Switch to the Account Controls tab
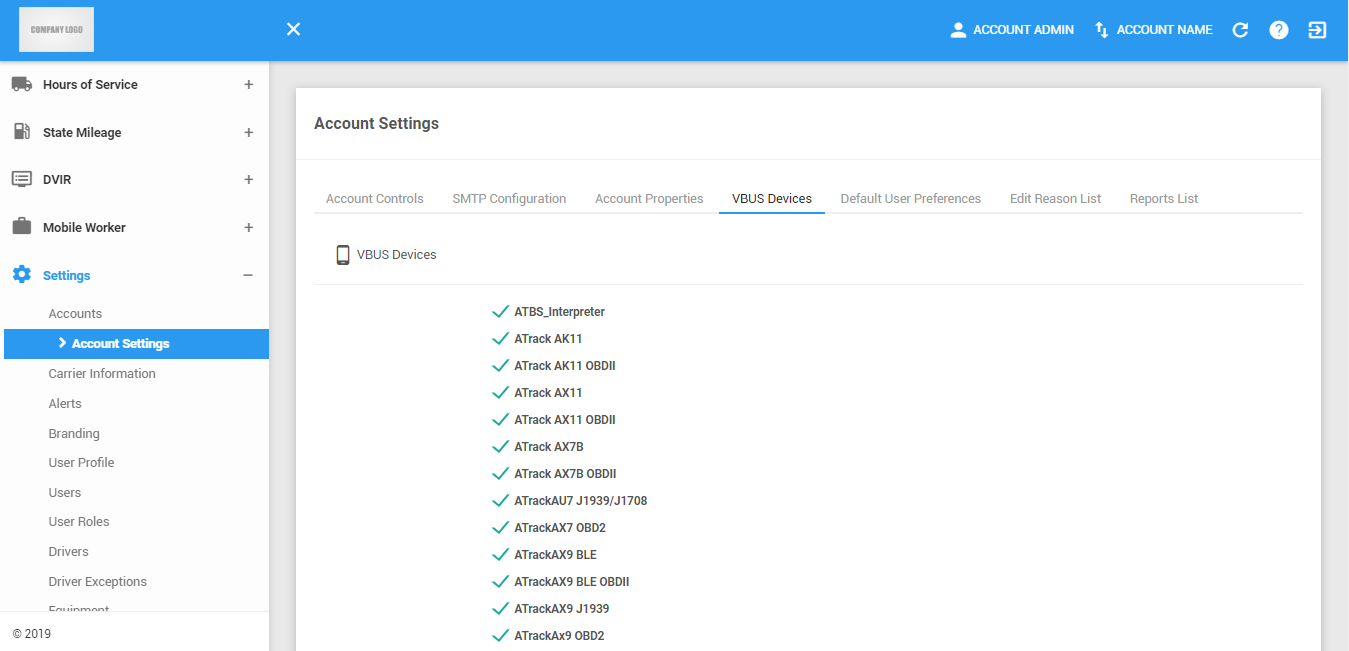 (x=375, y=199)
